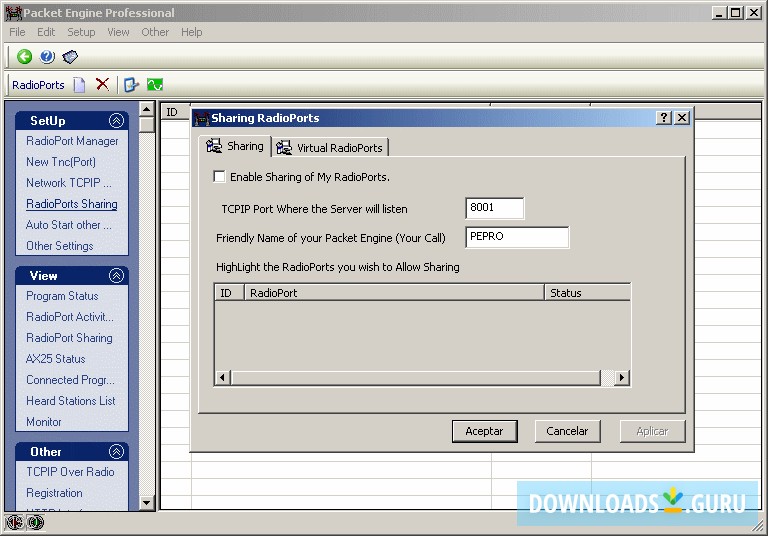Click the second status bar icon
Viewport: 768px width, 536px height.
[x=36, y=523]
